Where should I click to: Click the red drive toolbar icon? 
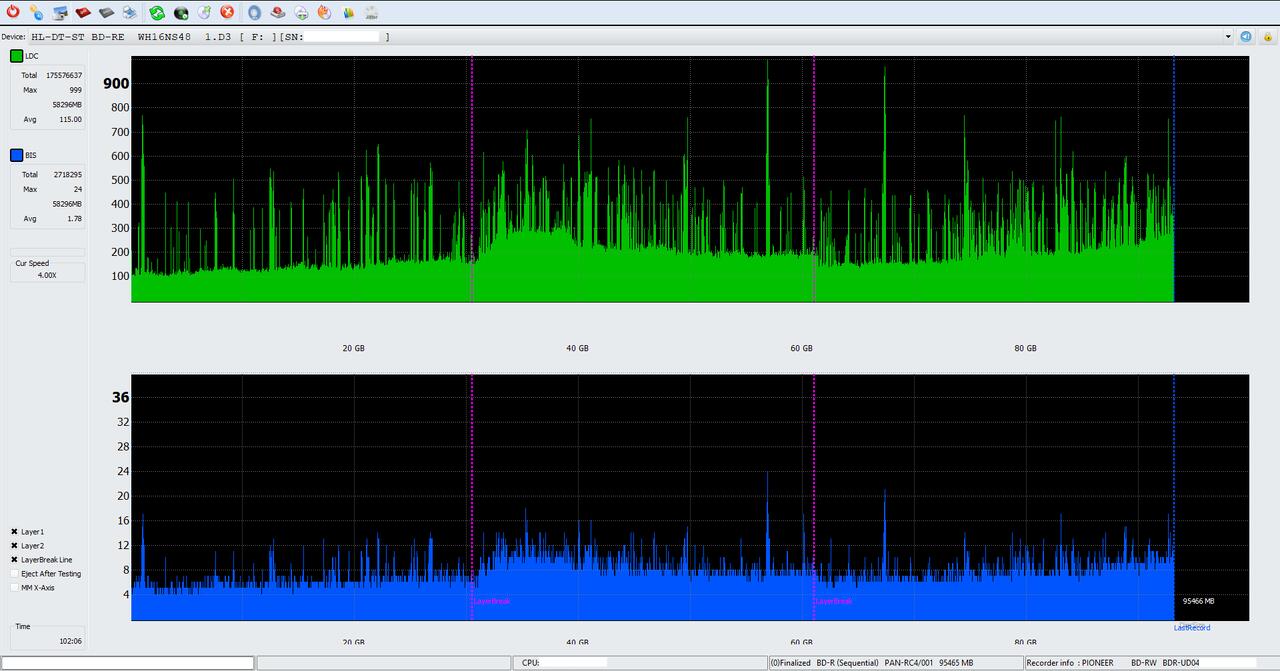click(x=83, y=12)
